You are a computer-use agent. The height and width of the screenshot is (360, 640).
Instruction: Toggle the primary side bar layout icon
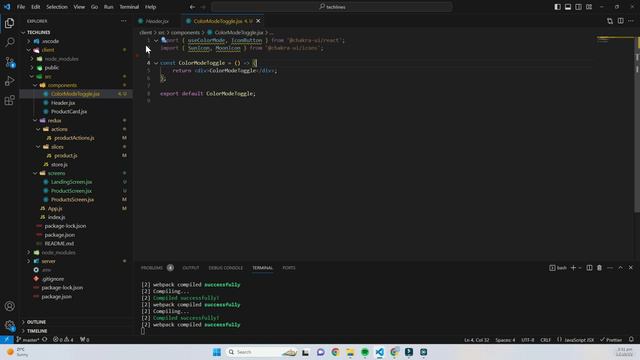tap(557, 7)
